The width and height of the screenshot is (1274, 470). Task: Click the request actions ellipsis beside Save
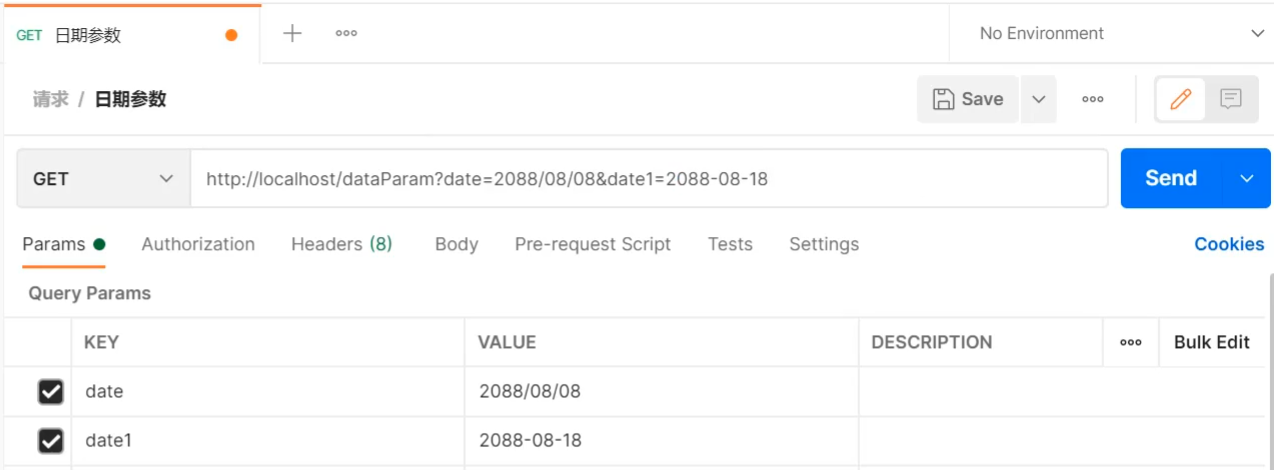pyautogui.click(x=1093, y=99)
